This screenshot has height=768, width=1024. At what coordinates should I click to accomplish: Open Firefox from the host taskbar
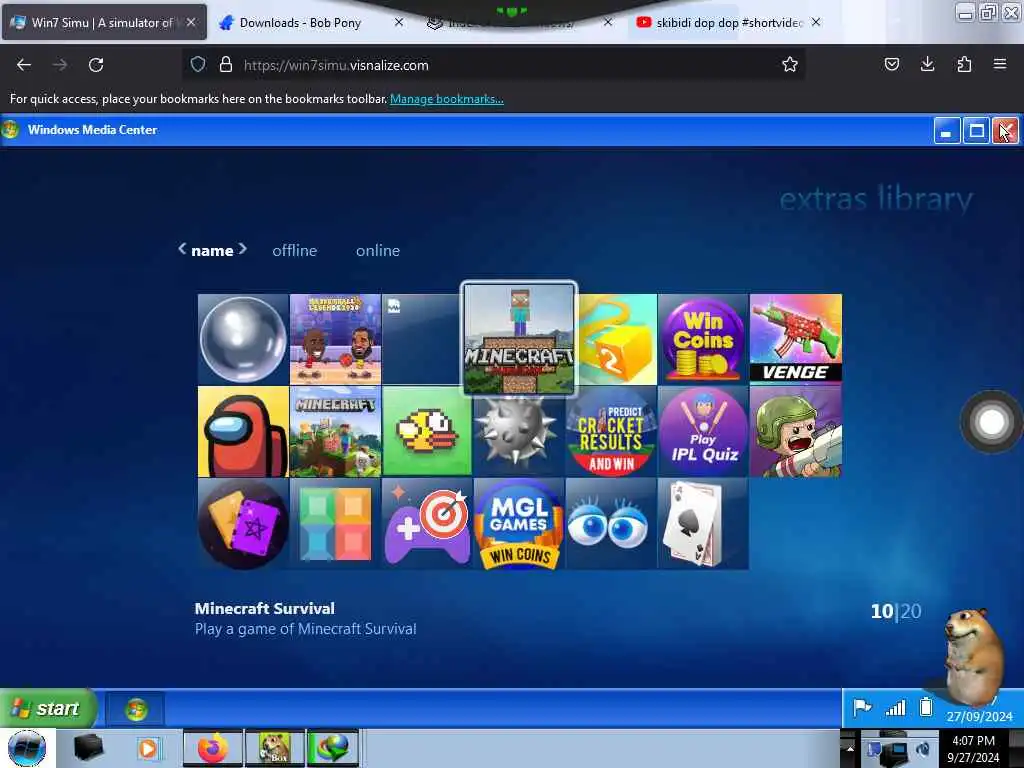coord(213,748)
